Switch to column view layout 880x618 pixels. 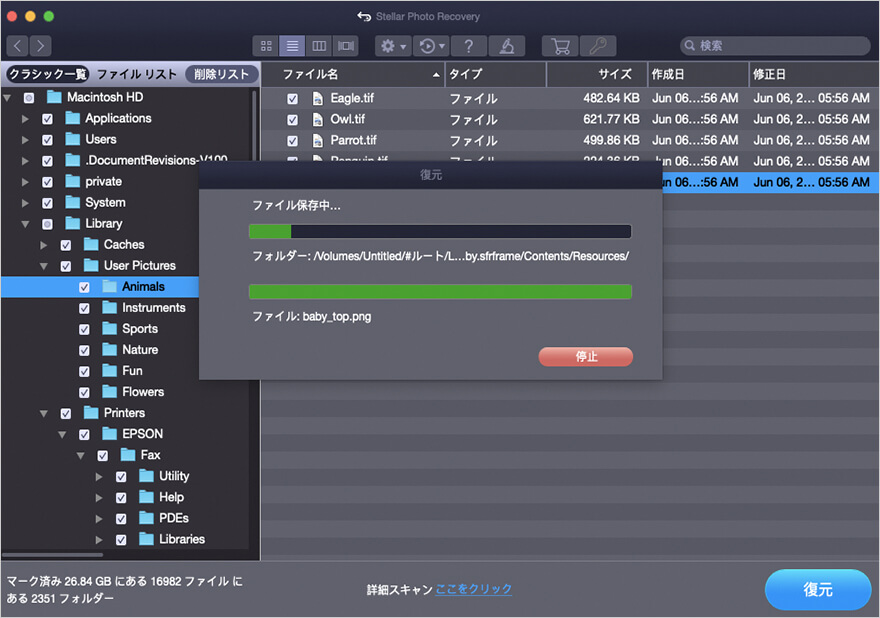coord(319,46)
